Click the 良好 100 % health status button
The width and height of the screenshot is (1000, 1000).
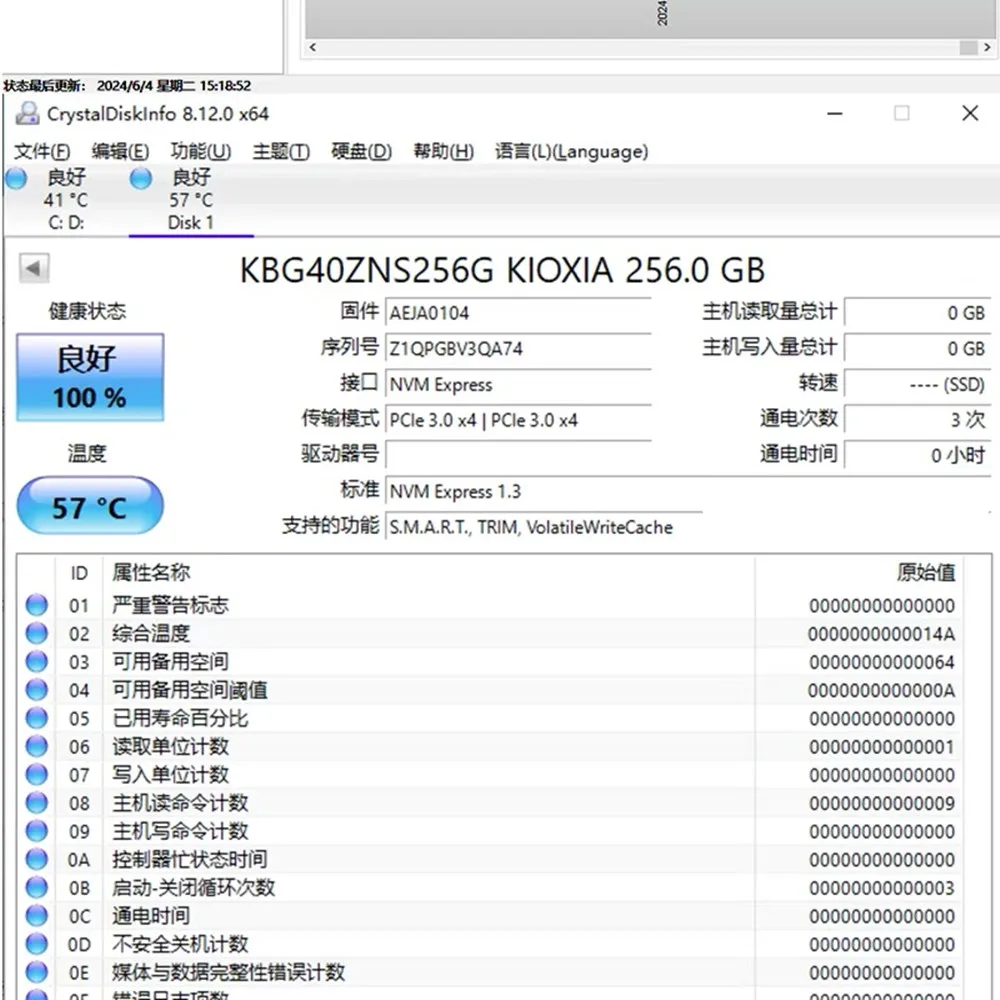click(90, 377)
